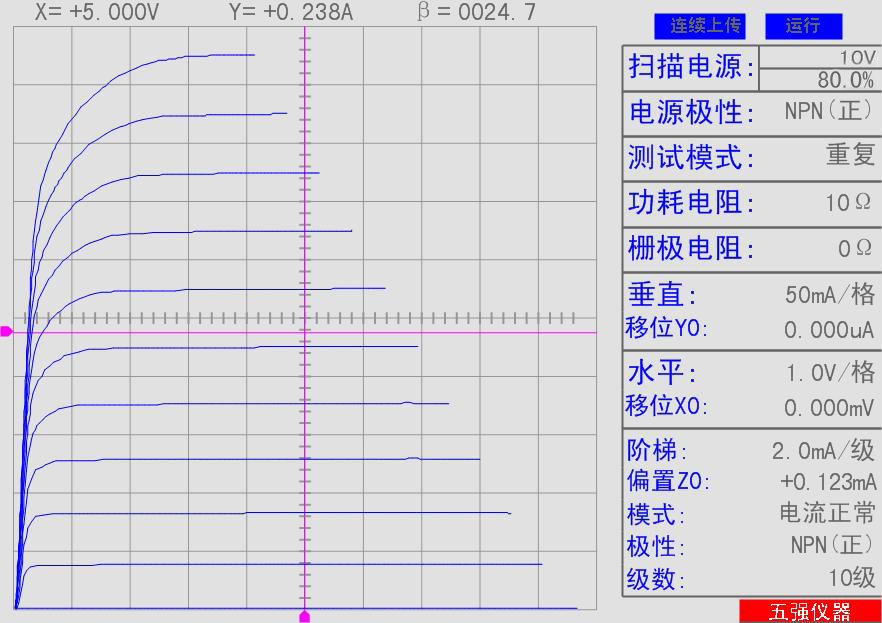Screen dimensions: 882x623
Task: Select the 阶梯 2.0mA/级 step setting
Action: [823, 451]
